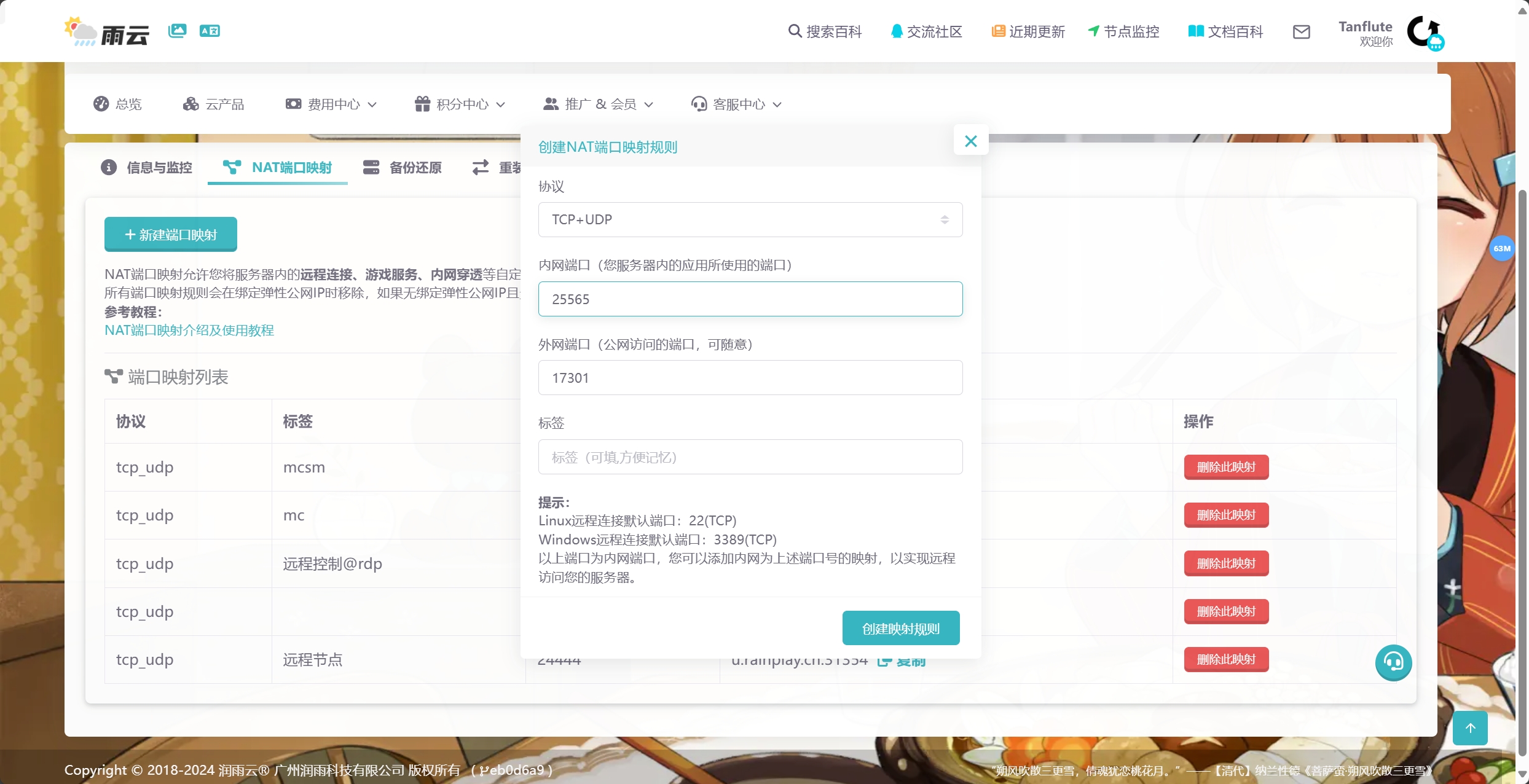Open the NAT端口映射介绍及使用教程 link

[189, 330]
